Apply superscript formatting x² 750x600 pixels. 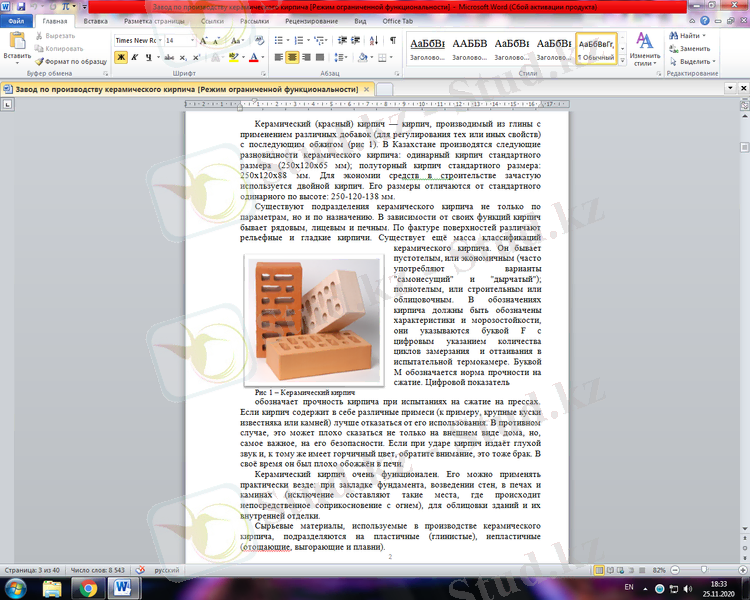pyautogui.click(x=196, y=57)
